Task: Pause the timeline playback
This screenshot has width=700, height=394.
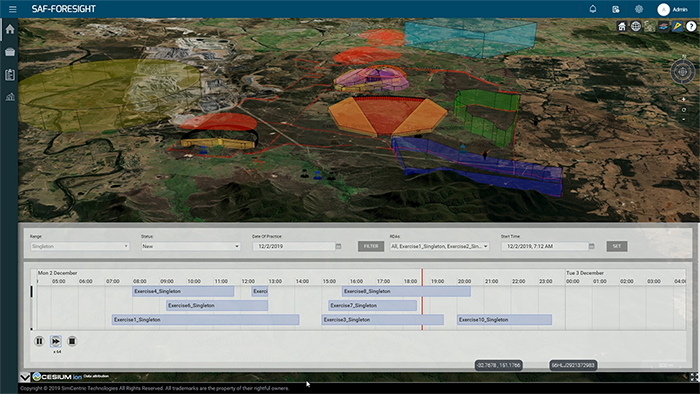Action: [x=39, y=341]
